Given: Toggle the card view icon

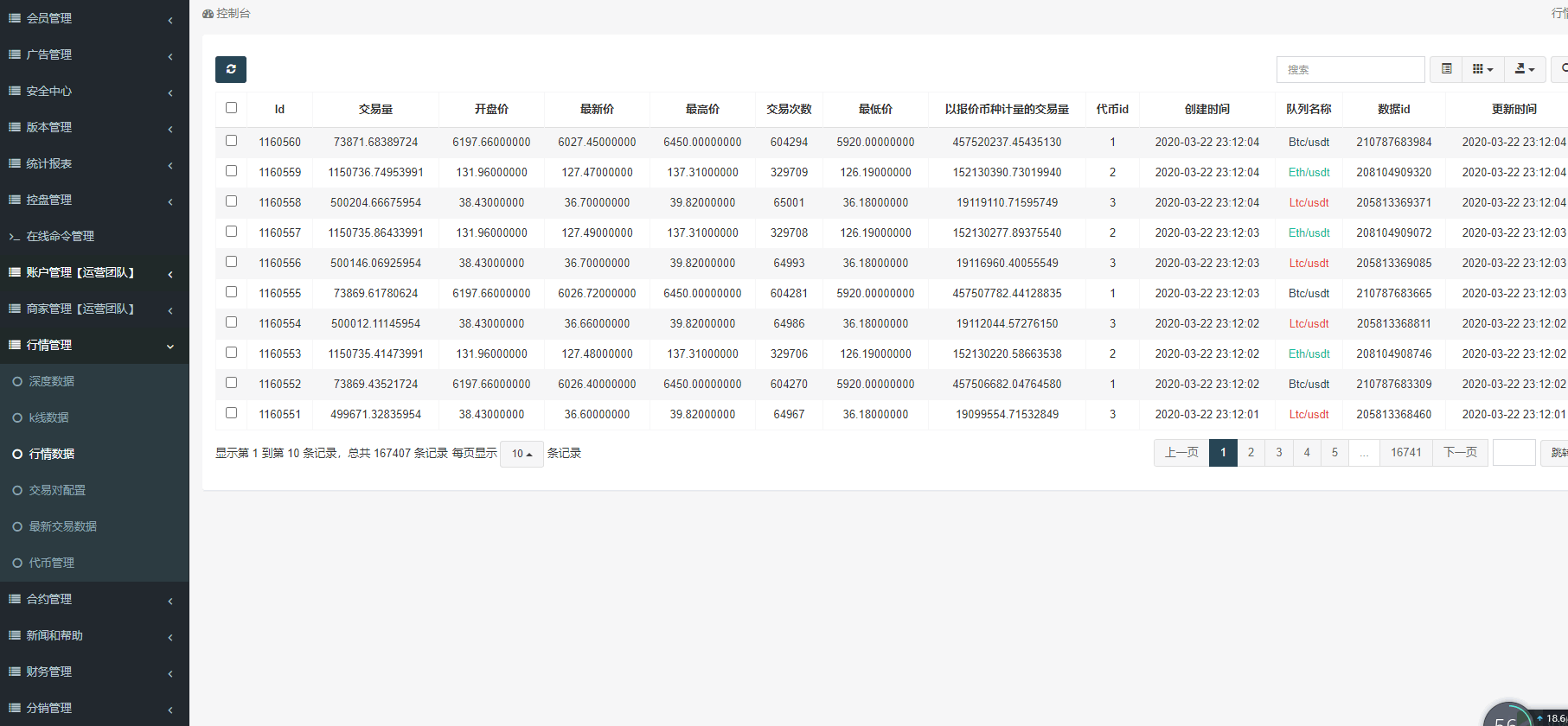Looking at the screenshot, I should [x=1446, y=69].
